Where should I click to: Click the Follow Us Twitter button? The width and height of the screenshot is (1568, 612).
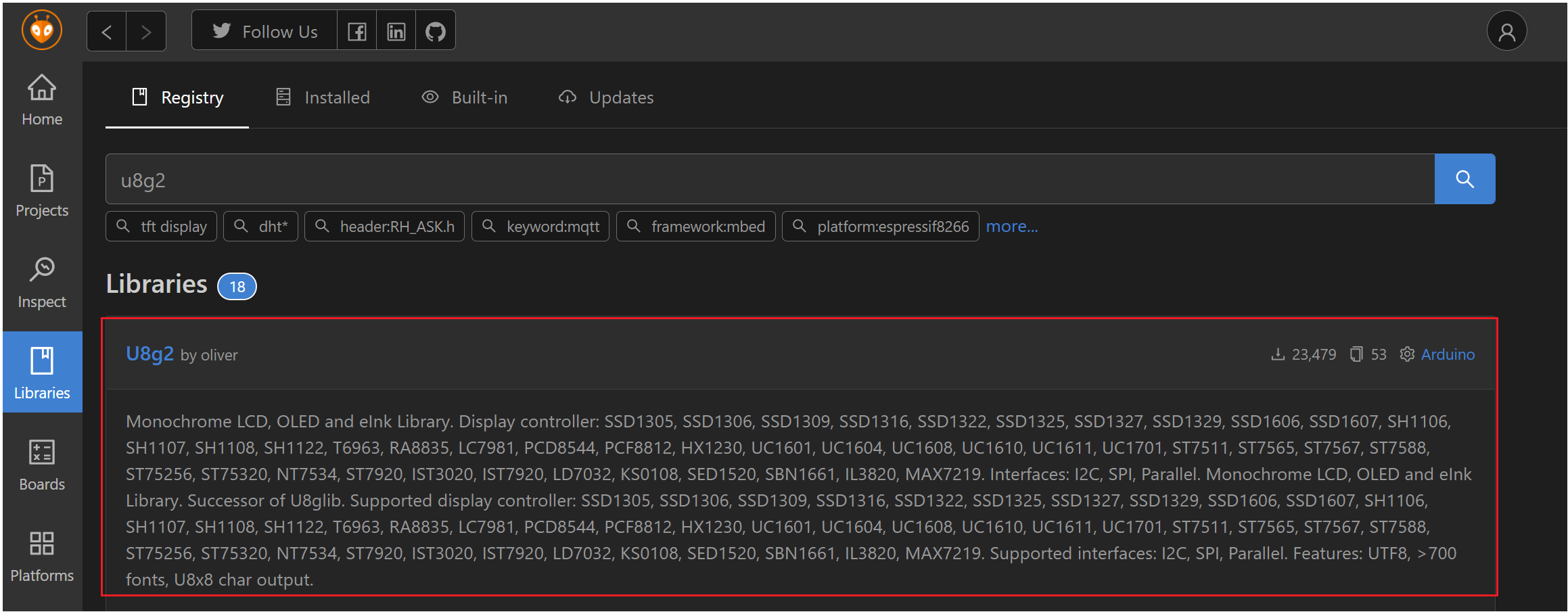tap(265, 32)
